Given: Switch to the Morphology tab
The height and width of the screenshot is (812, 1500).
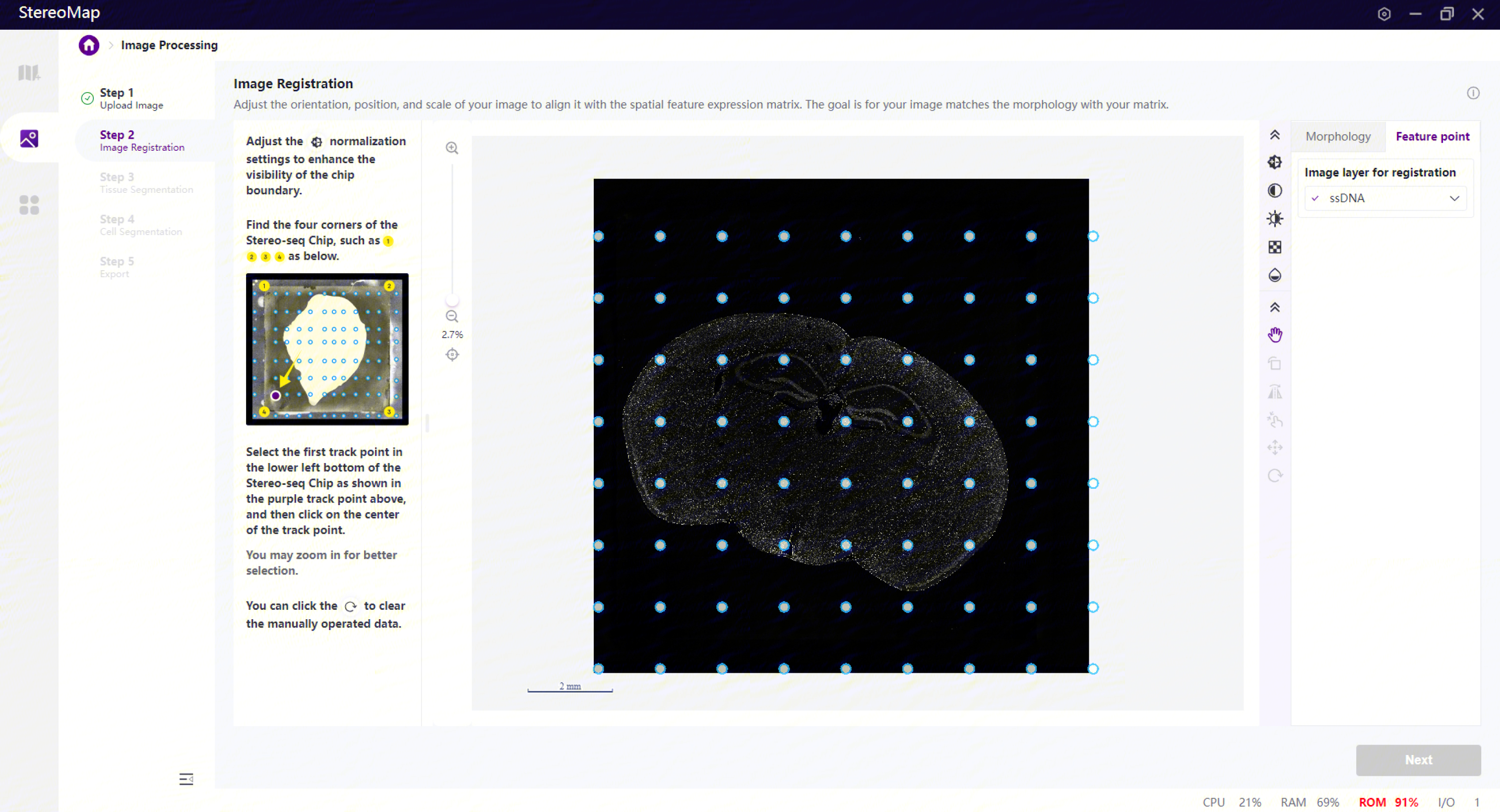Looking at the screenshot, I should pos(1337,136).
